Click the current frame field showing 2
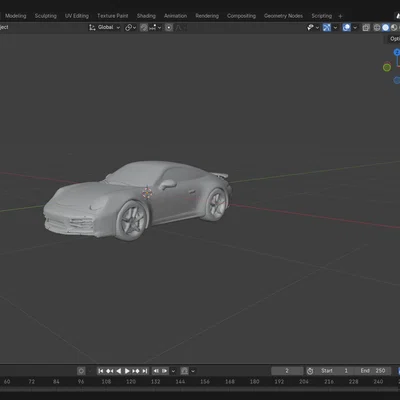Screen dimensions: 400x400 point(287,371)
